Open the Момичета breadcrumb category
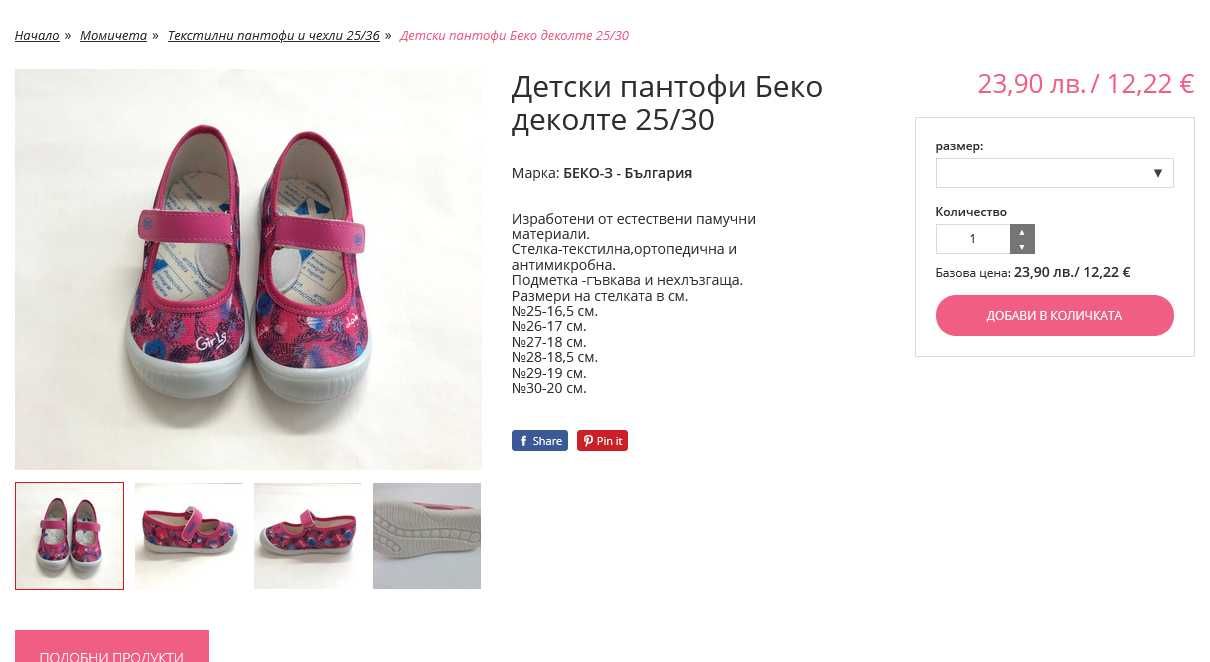This screenshot has width=1210, height=662. point(113,36)
